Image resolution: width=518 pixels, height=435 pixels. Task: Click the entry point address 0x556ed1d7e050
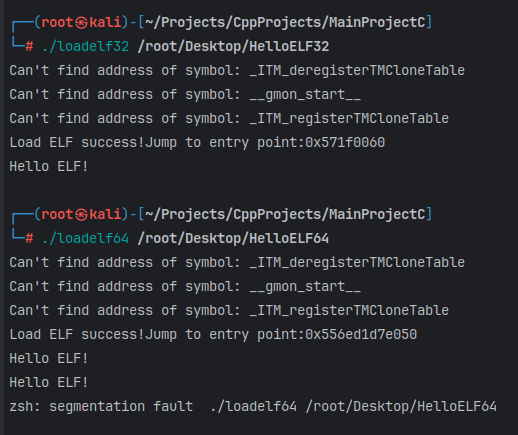pos(361,334)
